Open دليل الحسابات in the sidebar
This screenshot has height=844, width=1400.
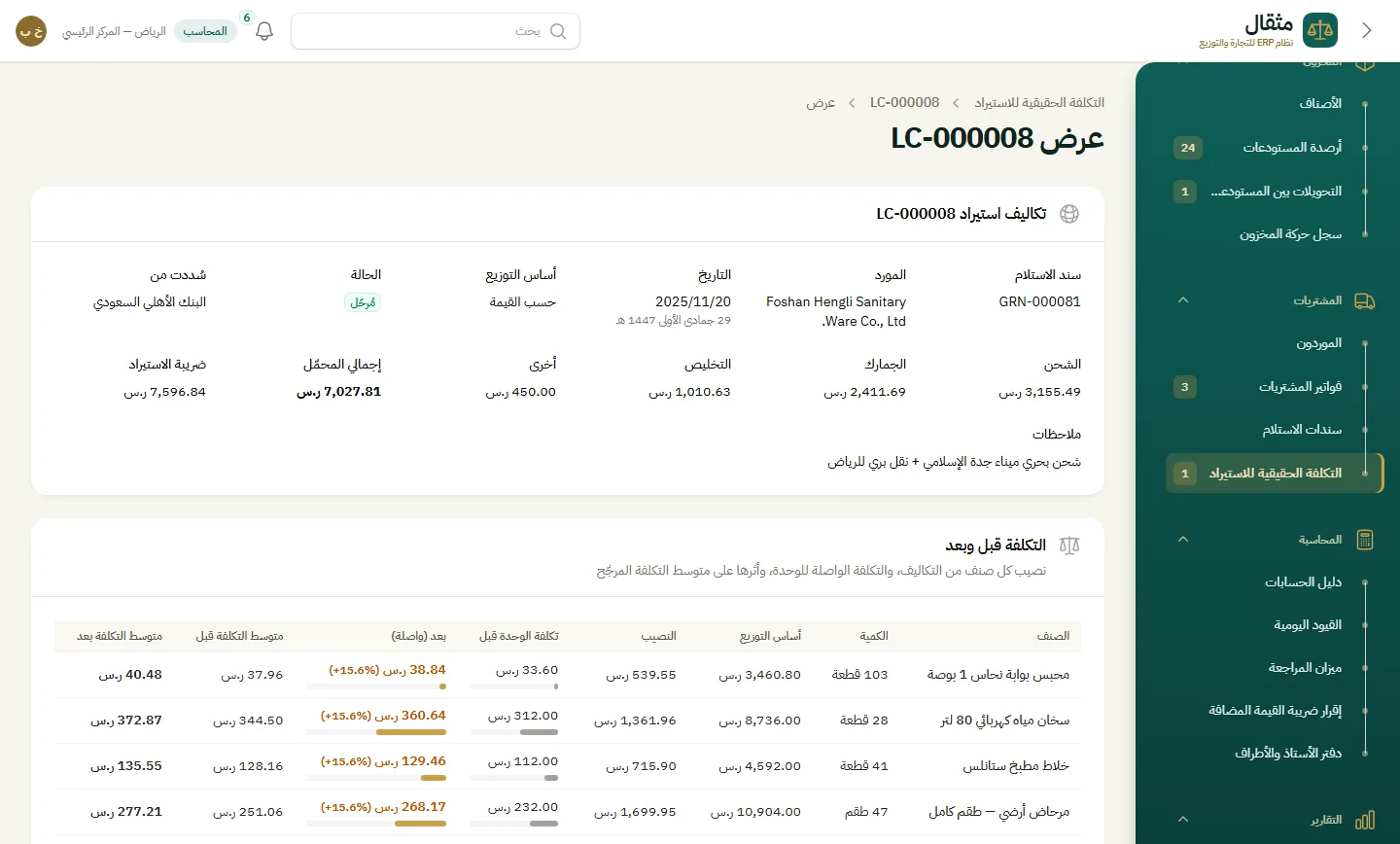point(1274,582)
